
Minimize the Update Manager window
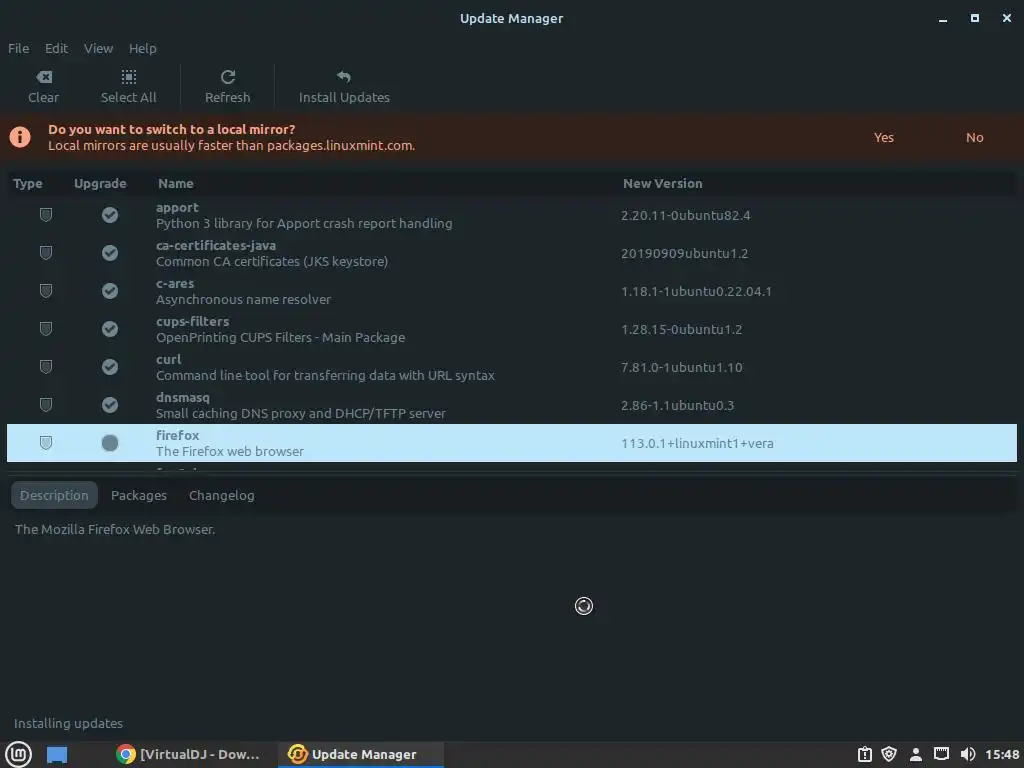pos(942,20)
